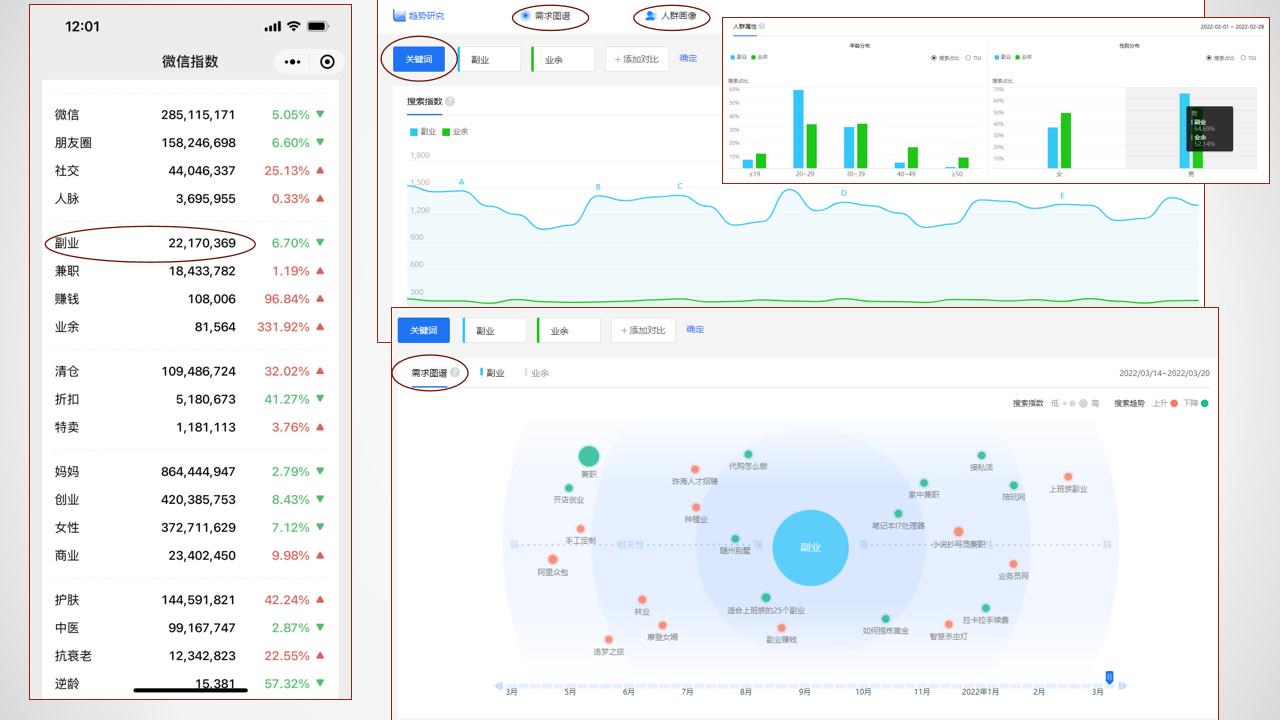Click the date range 2022/03/14~2022/03/20
Screen dimensions: 1280x720
[1164, 373]
